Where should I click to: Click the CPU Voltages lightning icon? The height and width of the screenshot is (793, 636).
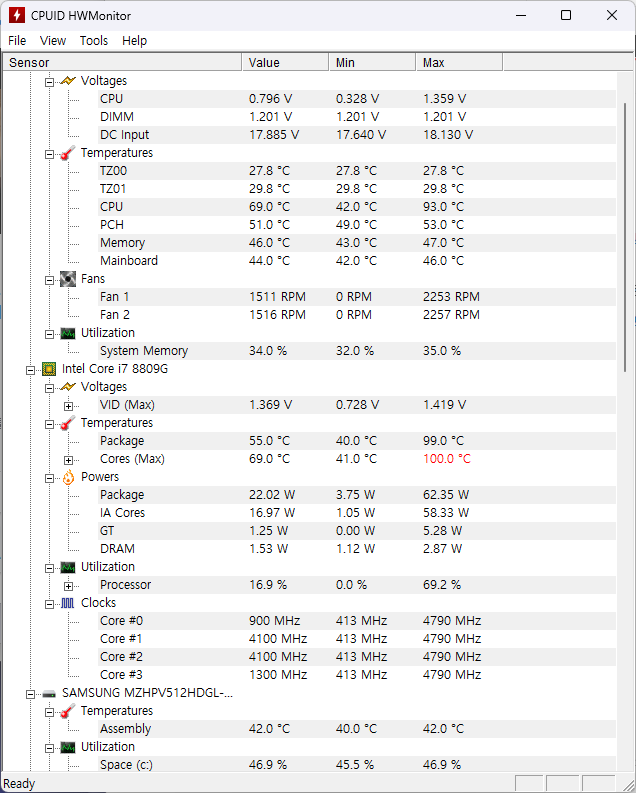(68, 387)
